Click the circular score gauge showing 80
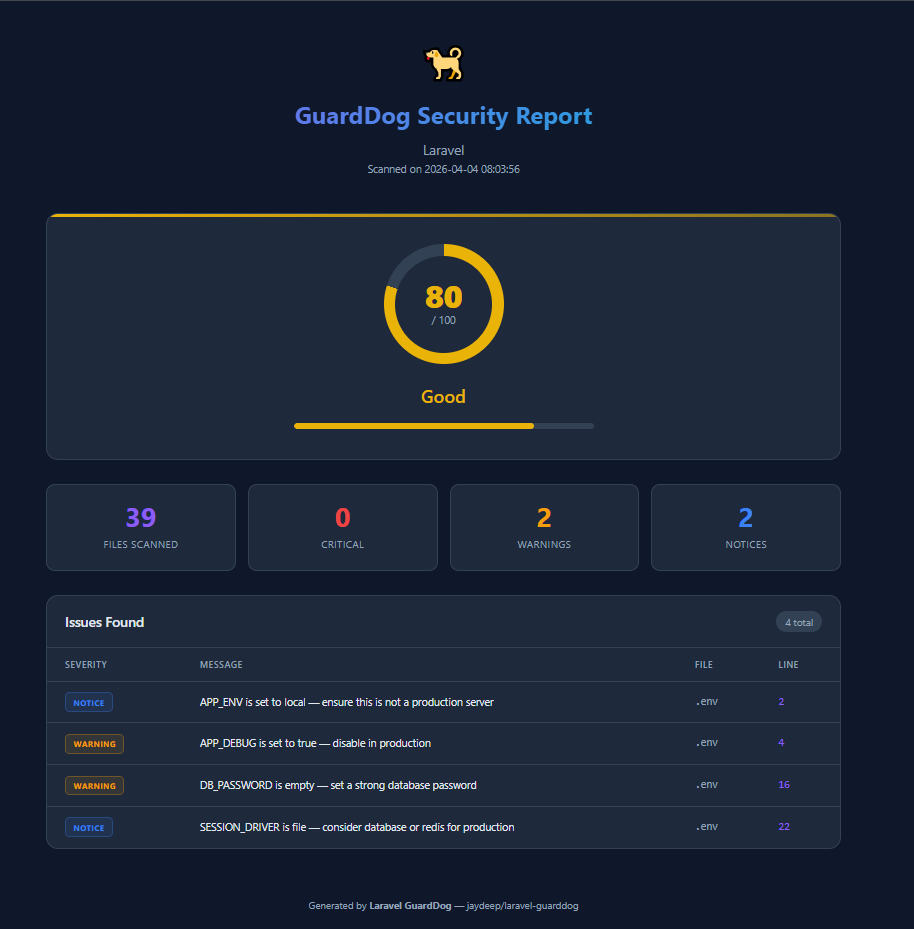The width and height of the screenshot is (914, 929). tap(443, 304)
